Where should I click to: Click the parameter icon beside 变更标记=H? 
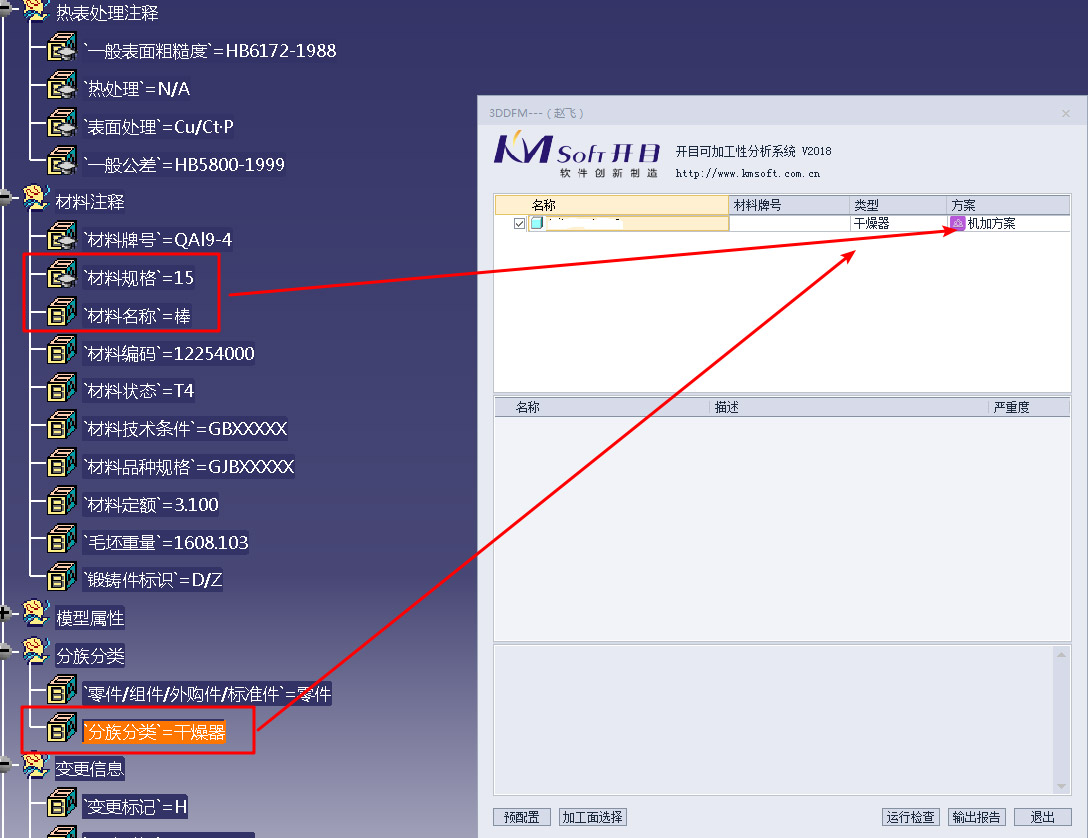point(61,804)
